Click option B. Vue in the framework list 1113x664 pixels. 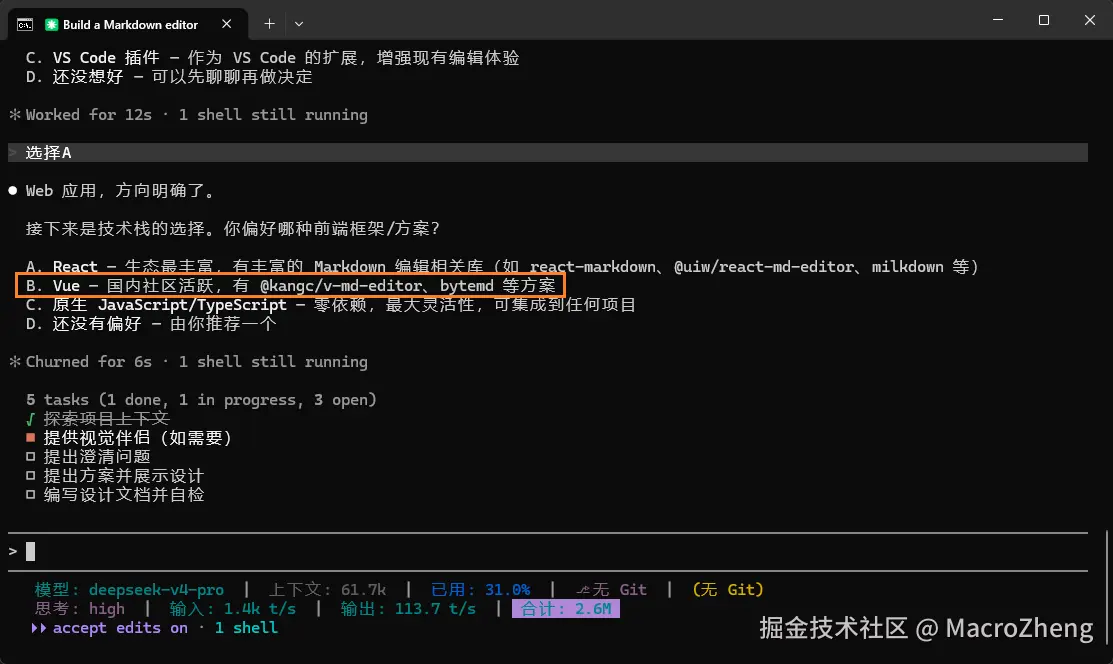(x=290, y=285)
